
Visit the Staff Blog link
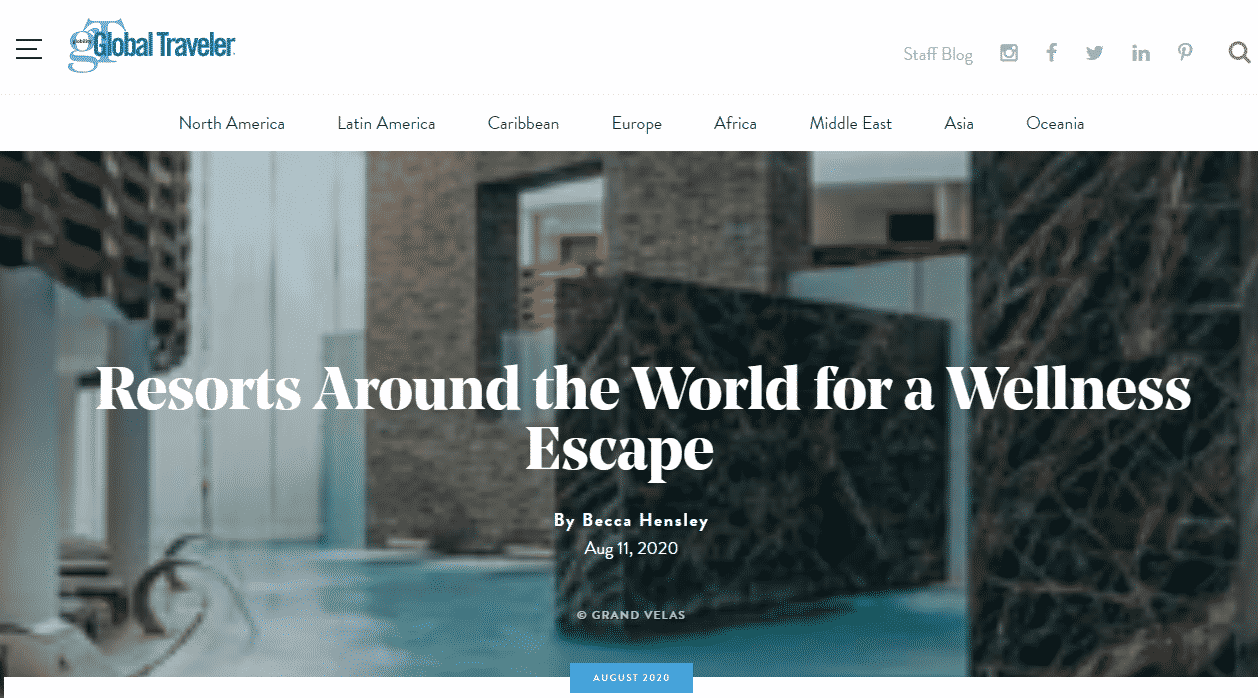(x=938, y=54)
